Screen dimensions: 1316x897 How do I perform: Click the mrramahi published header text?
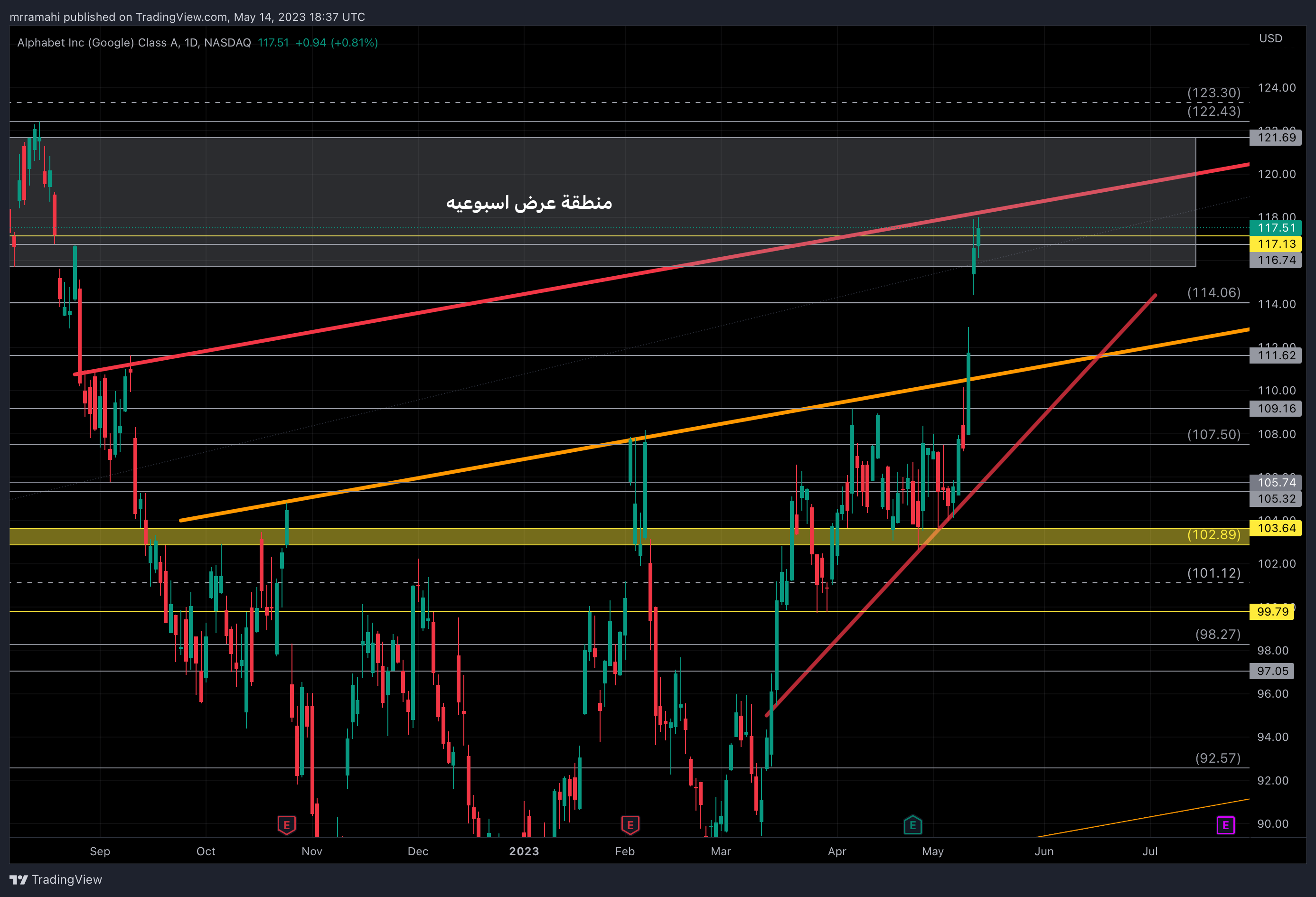(187, 17)
